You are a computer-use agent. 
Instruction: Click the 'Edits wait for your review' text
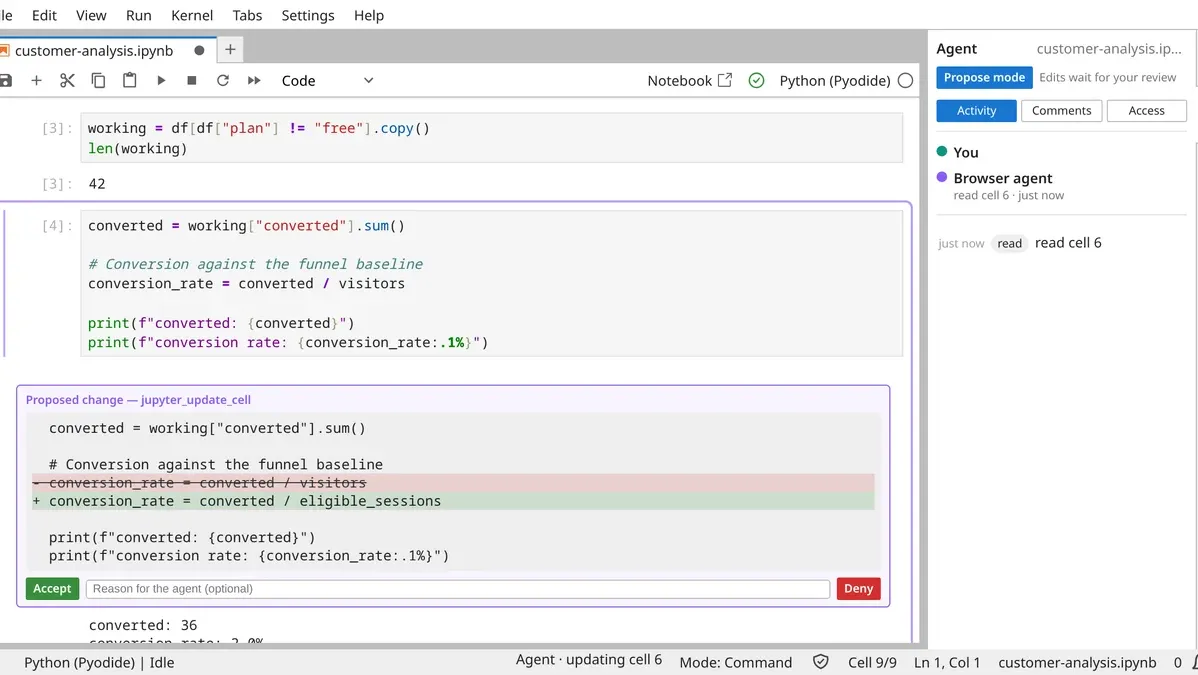point(1107,77)
